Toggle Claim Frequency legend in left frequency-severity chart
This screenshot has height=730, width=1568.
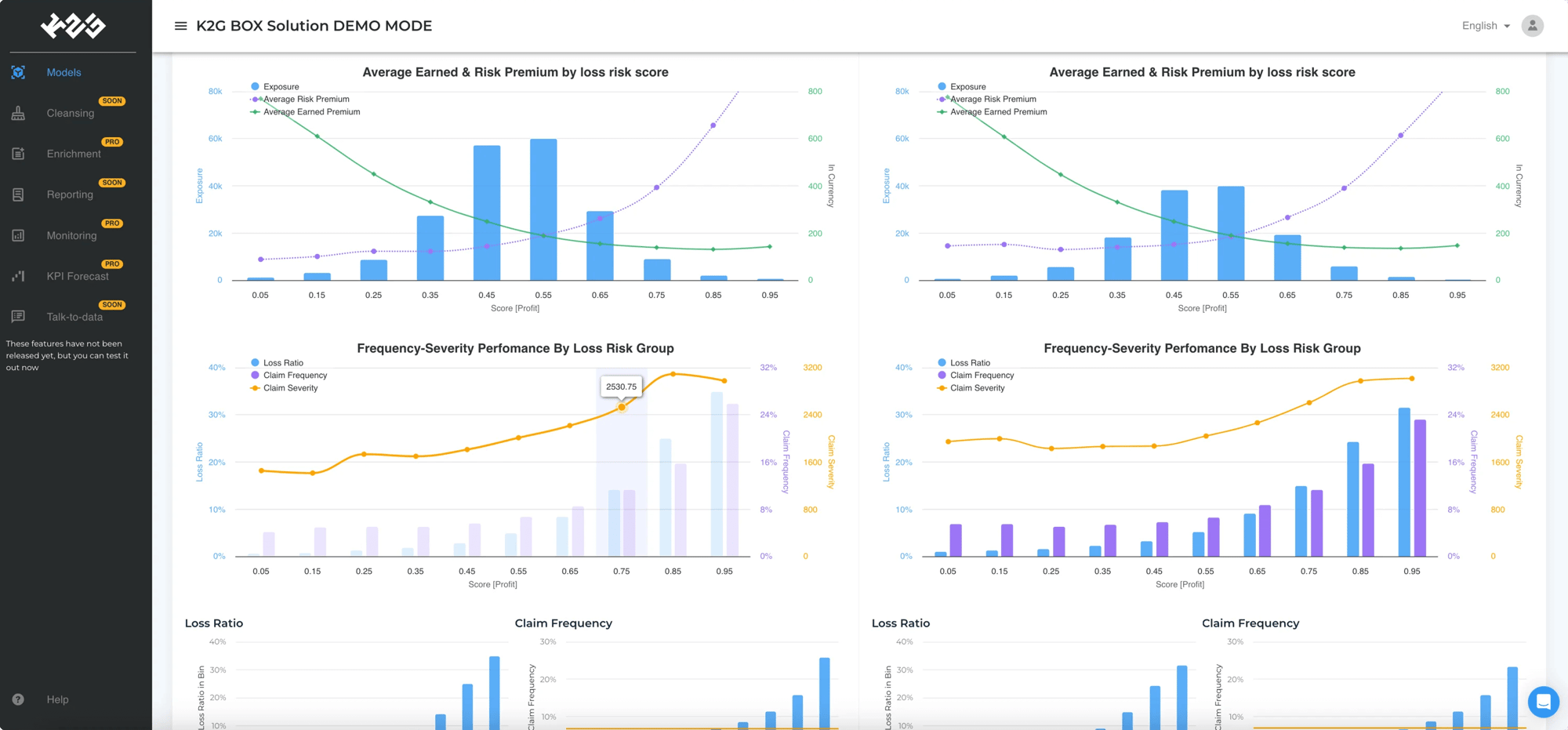289,375
